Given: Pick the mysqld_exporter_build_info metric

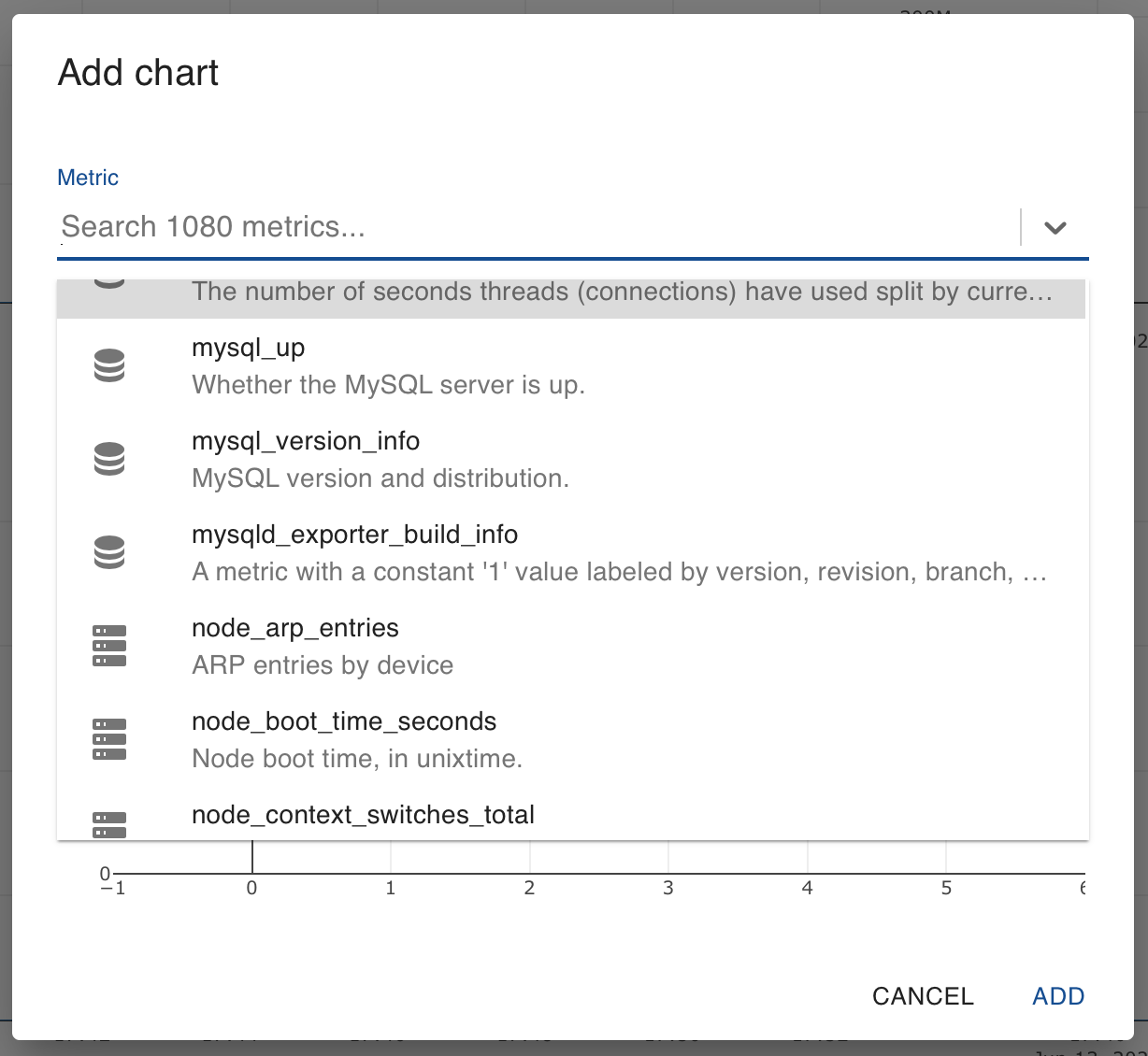Looking at the screenshot, I should tap(571, 552).
